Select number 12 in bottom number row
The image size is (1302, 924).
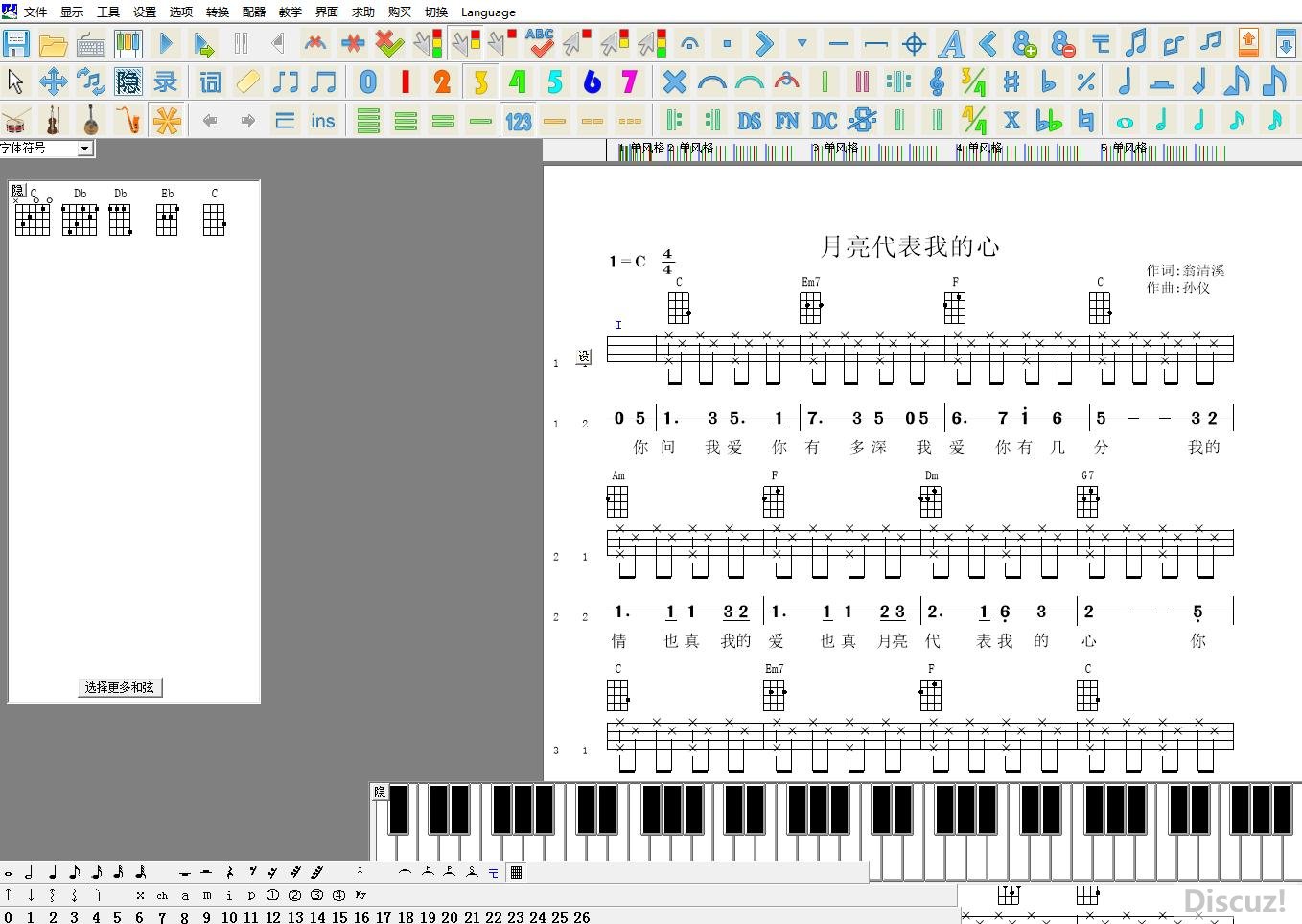(x=273, y=917)
